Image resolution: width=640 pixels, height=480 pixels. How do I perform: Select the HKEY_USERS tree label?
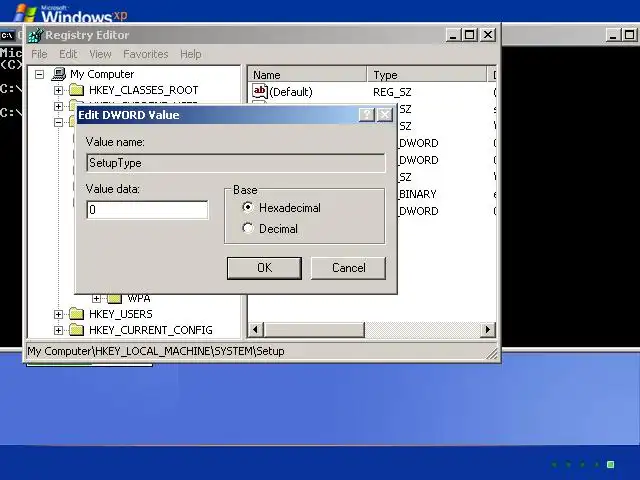[121, 314]
